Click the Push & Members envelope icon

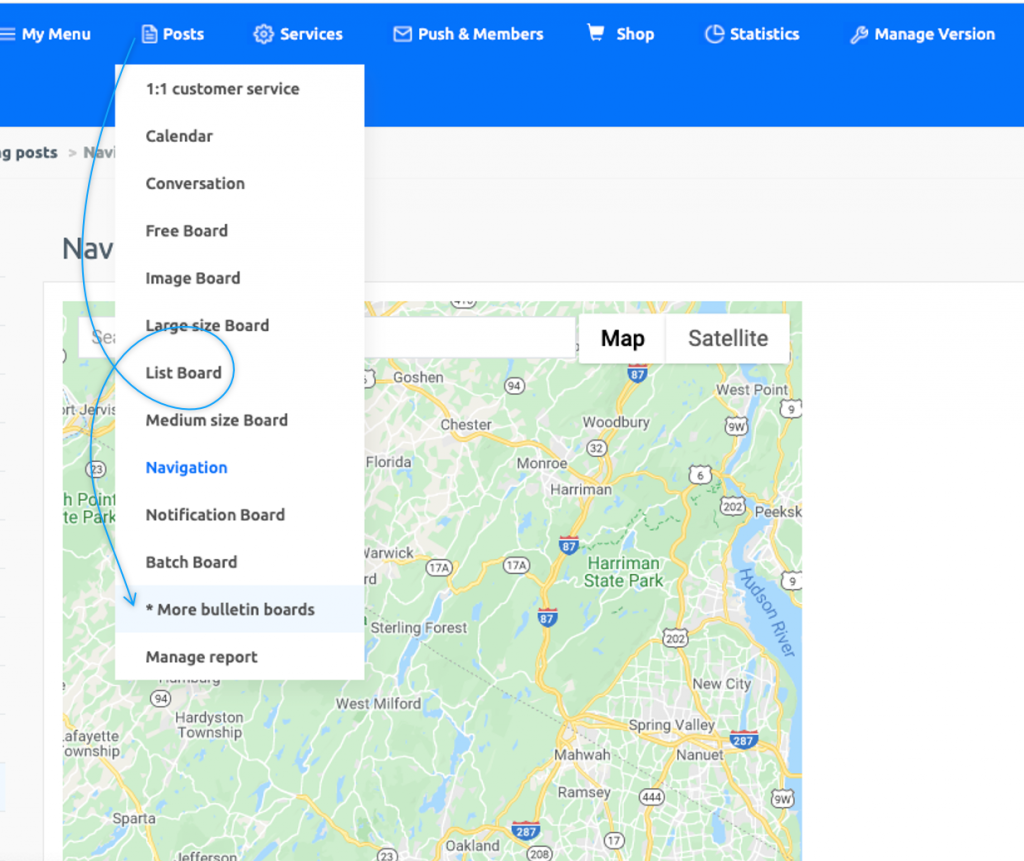(x=400, y=33)
